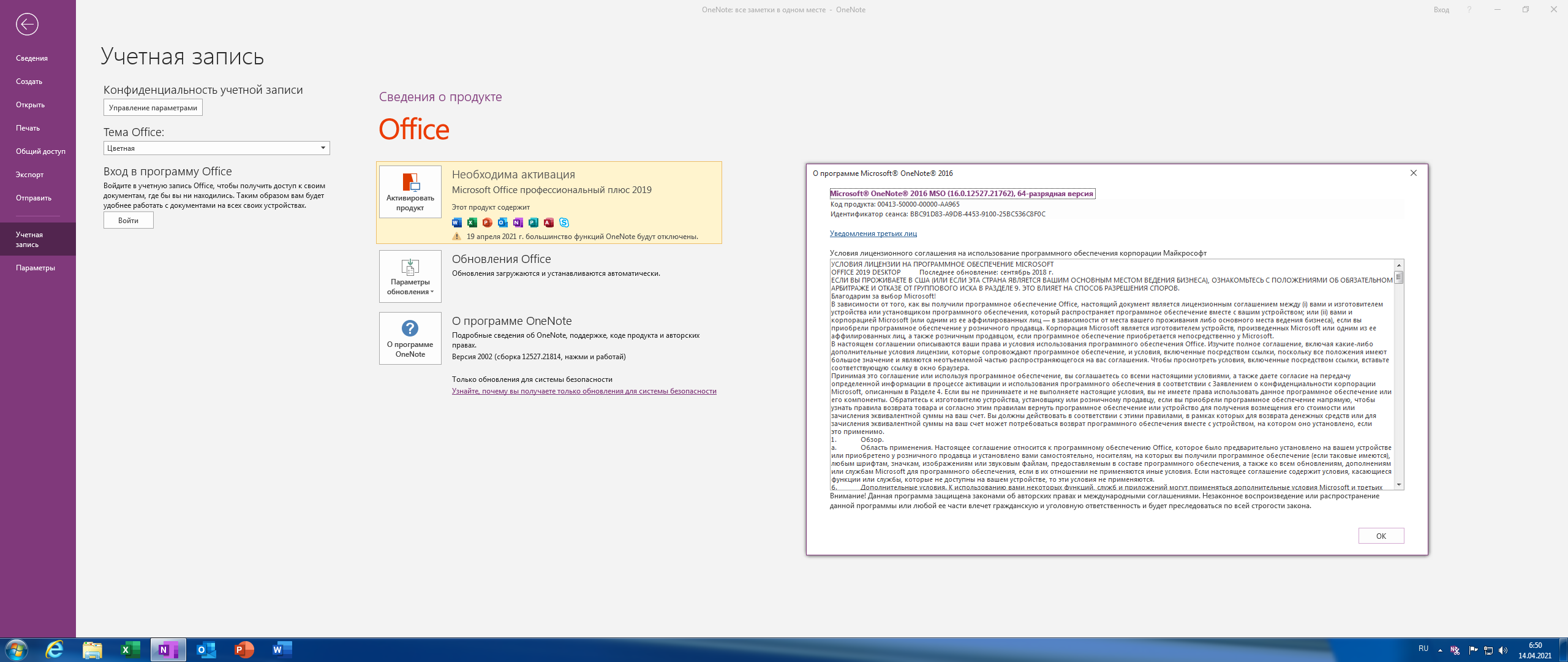This screenshot has width=1568, height=662.
Task: Click Show desktop button at taskbar end
Action: (1564, 650)
